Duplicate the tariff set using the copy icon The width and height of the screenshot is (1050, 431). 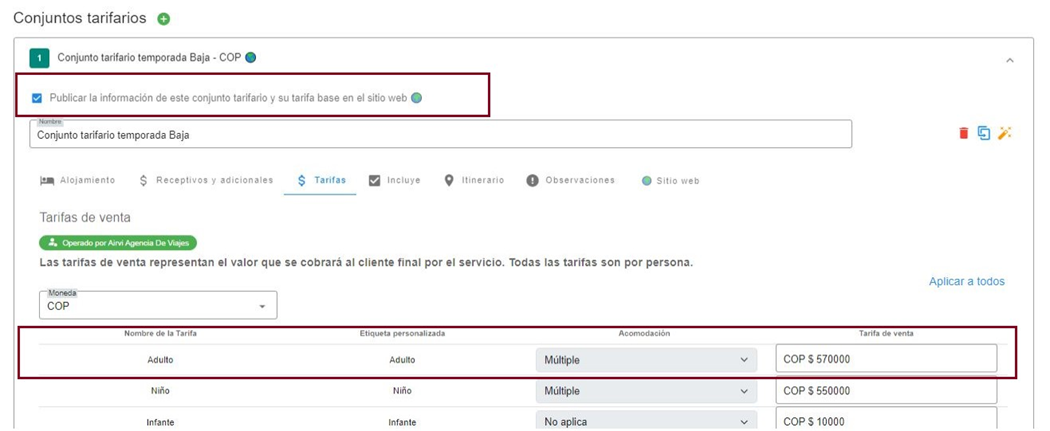984,133
